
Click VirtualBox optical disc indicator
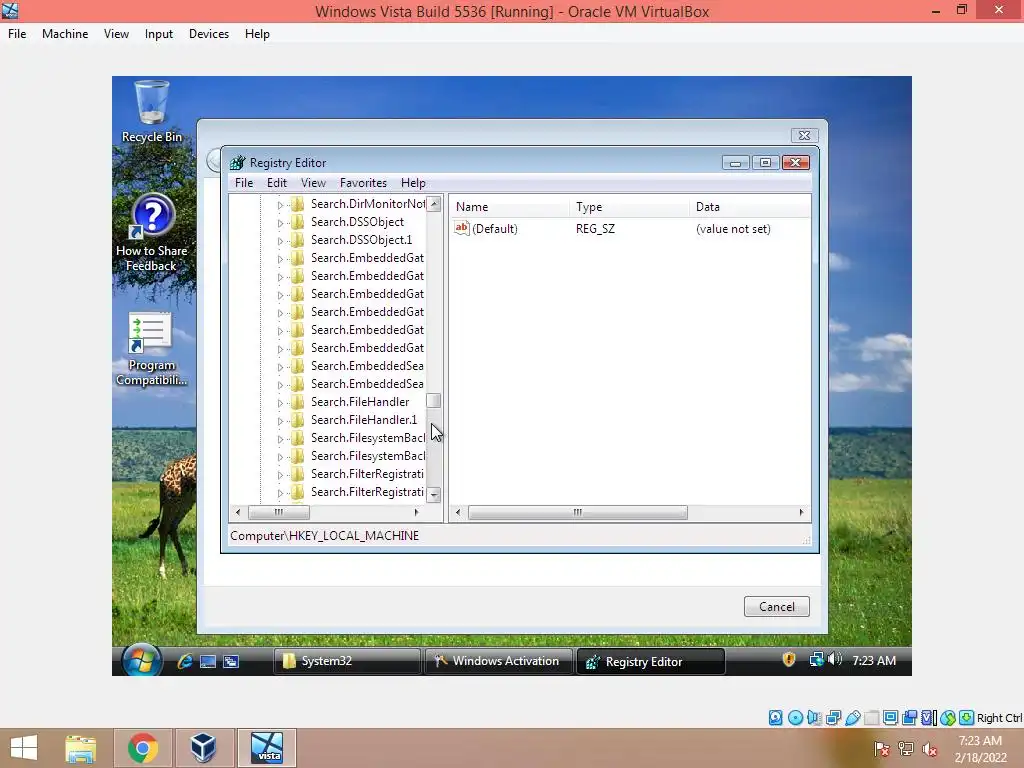coord(795,718)
